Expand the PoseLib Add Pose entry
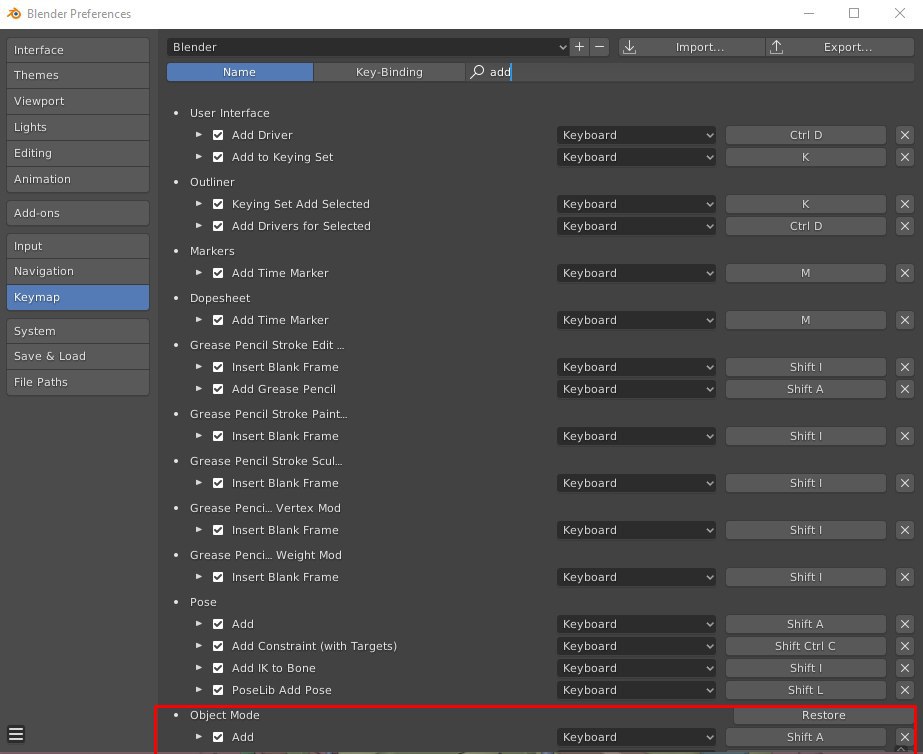The height and width of the screenshot is (754, 923). 199,689
